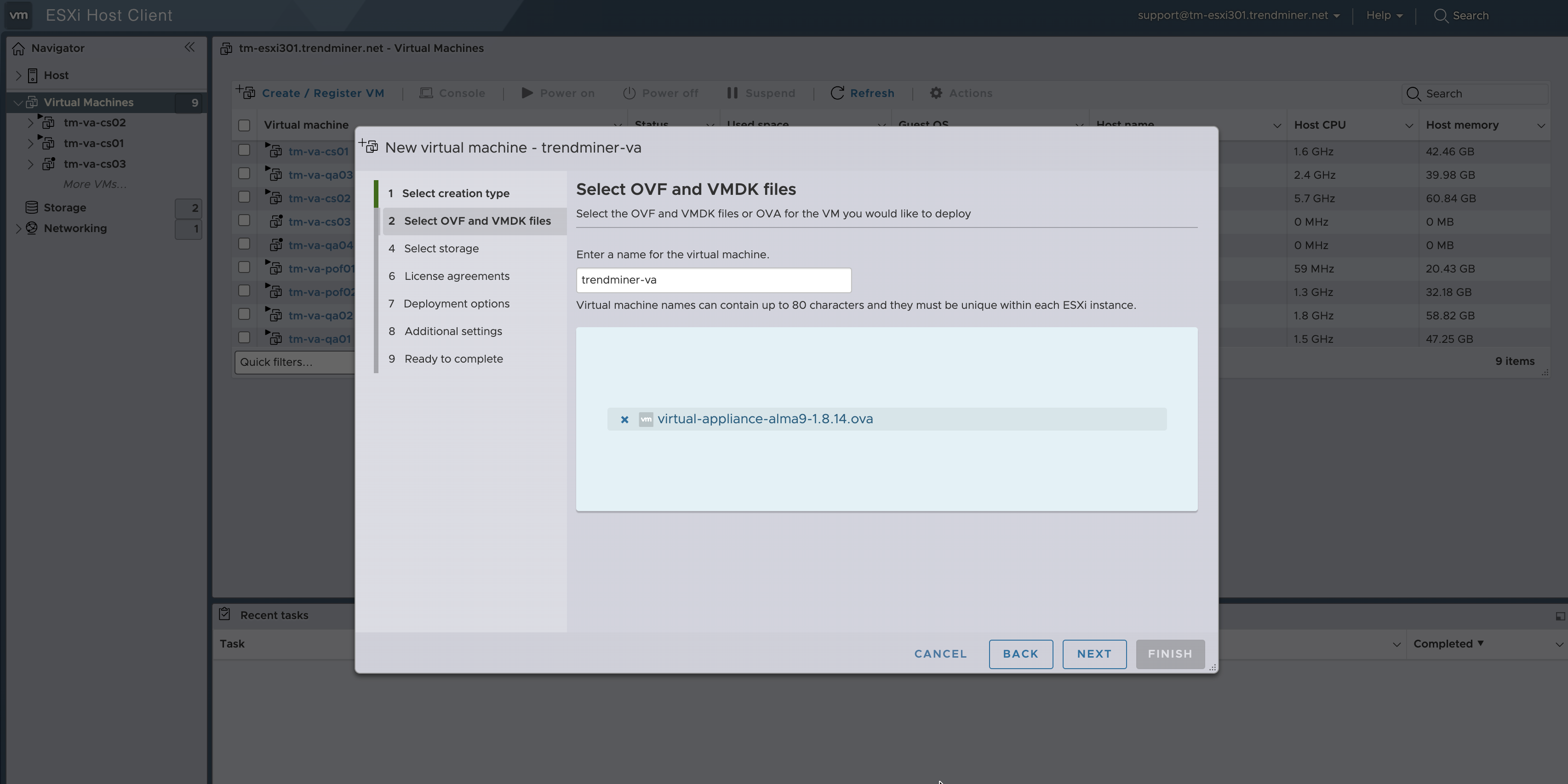
Task: Go to Select creation type step
Action: pyautogui.click(x=455, y=193)
